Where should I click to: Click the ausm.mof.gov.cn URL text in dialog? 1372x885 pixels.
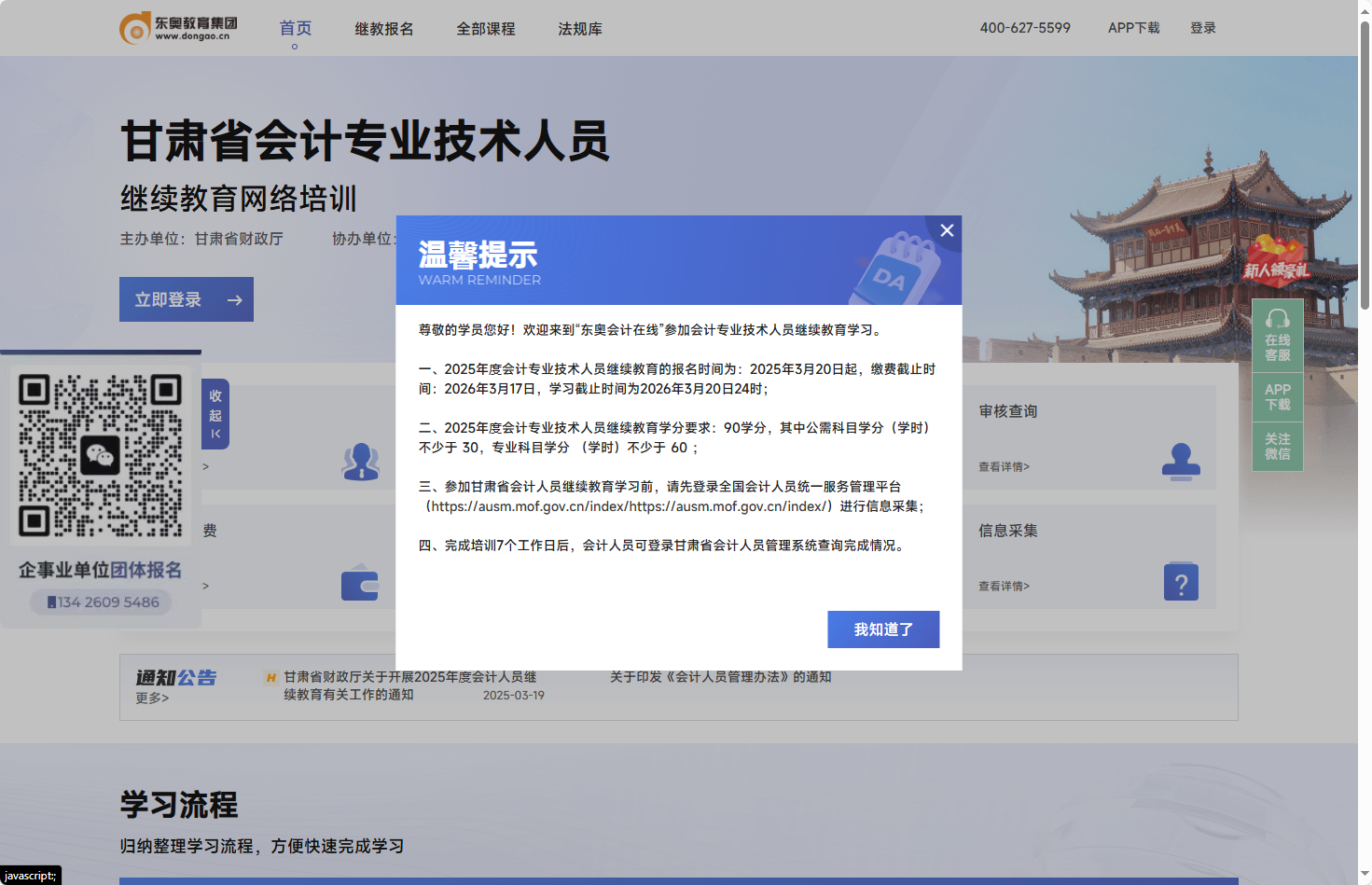tap(631, 506)
